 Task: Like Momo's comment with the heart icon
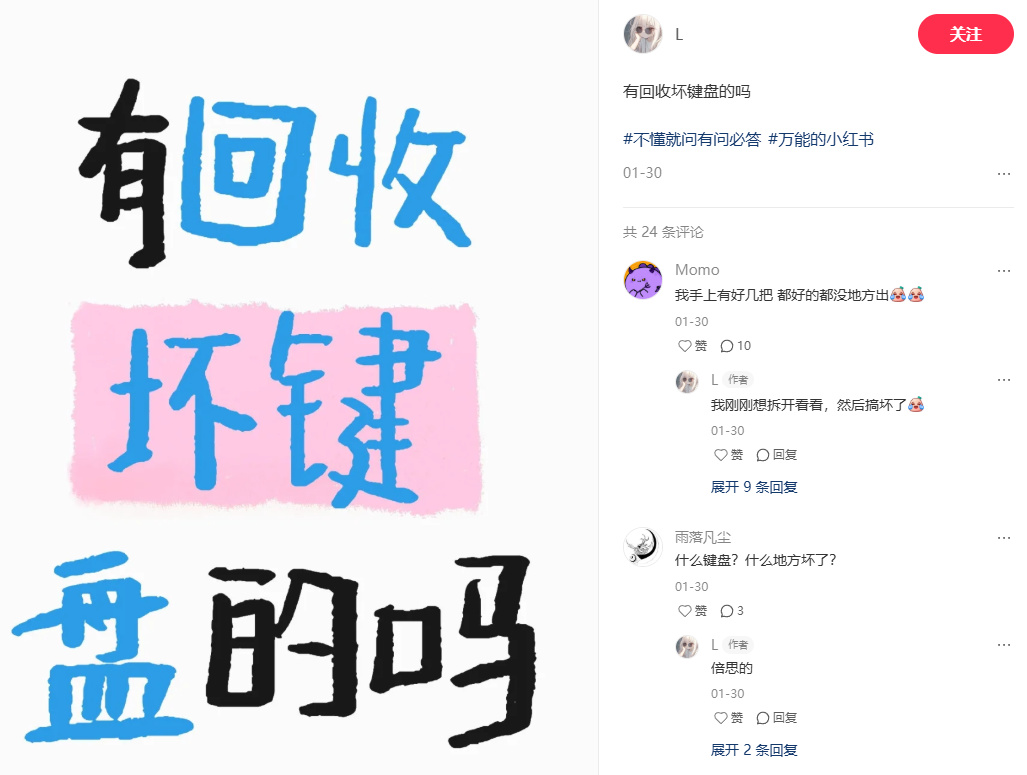pos(692,346)
